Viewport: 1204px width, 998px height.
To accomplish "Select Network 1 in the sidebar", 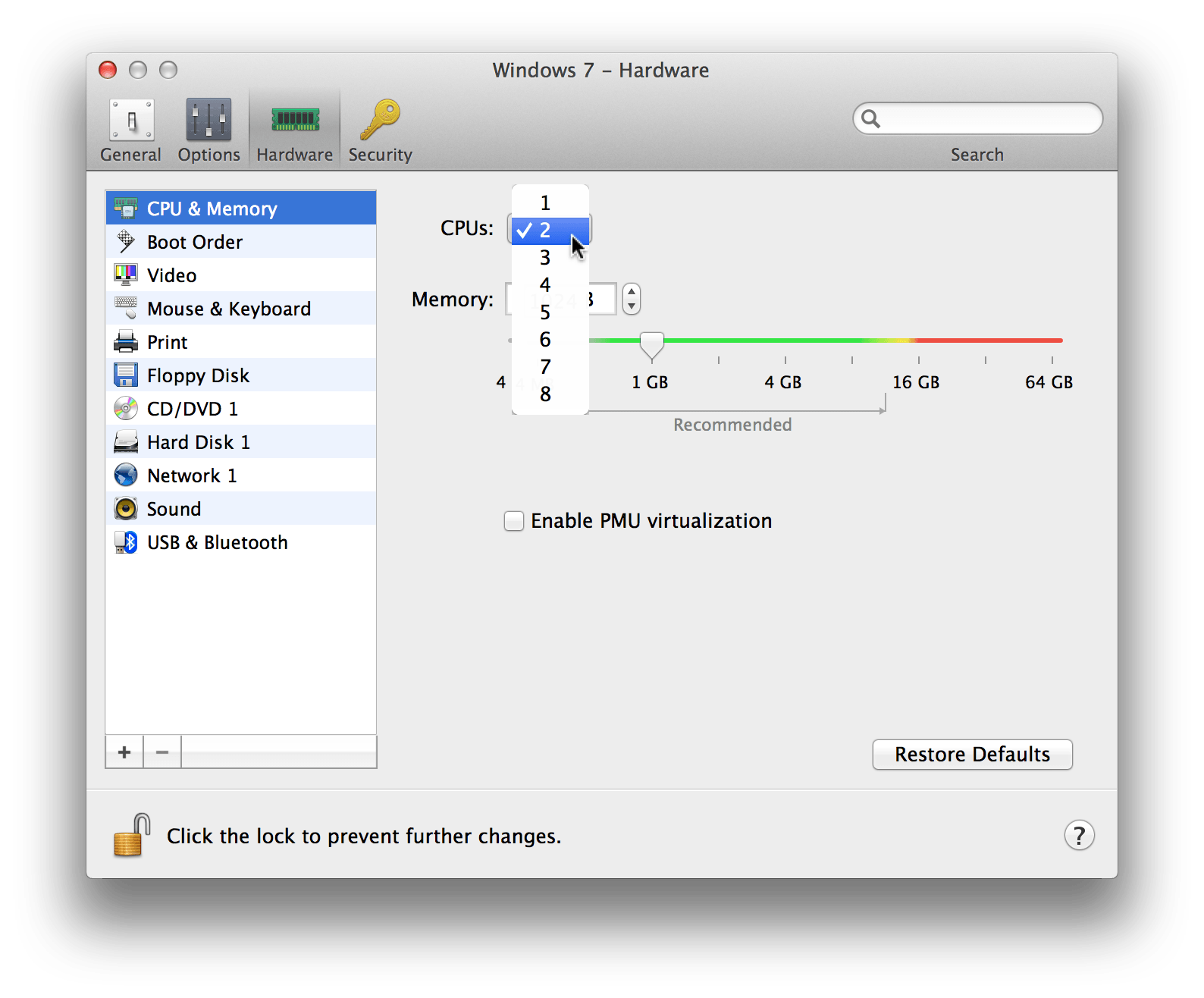I will 240,475.
